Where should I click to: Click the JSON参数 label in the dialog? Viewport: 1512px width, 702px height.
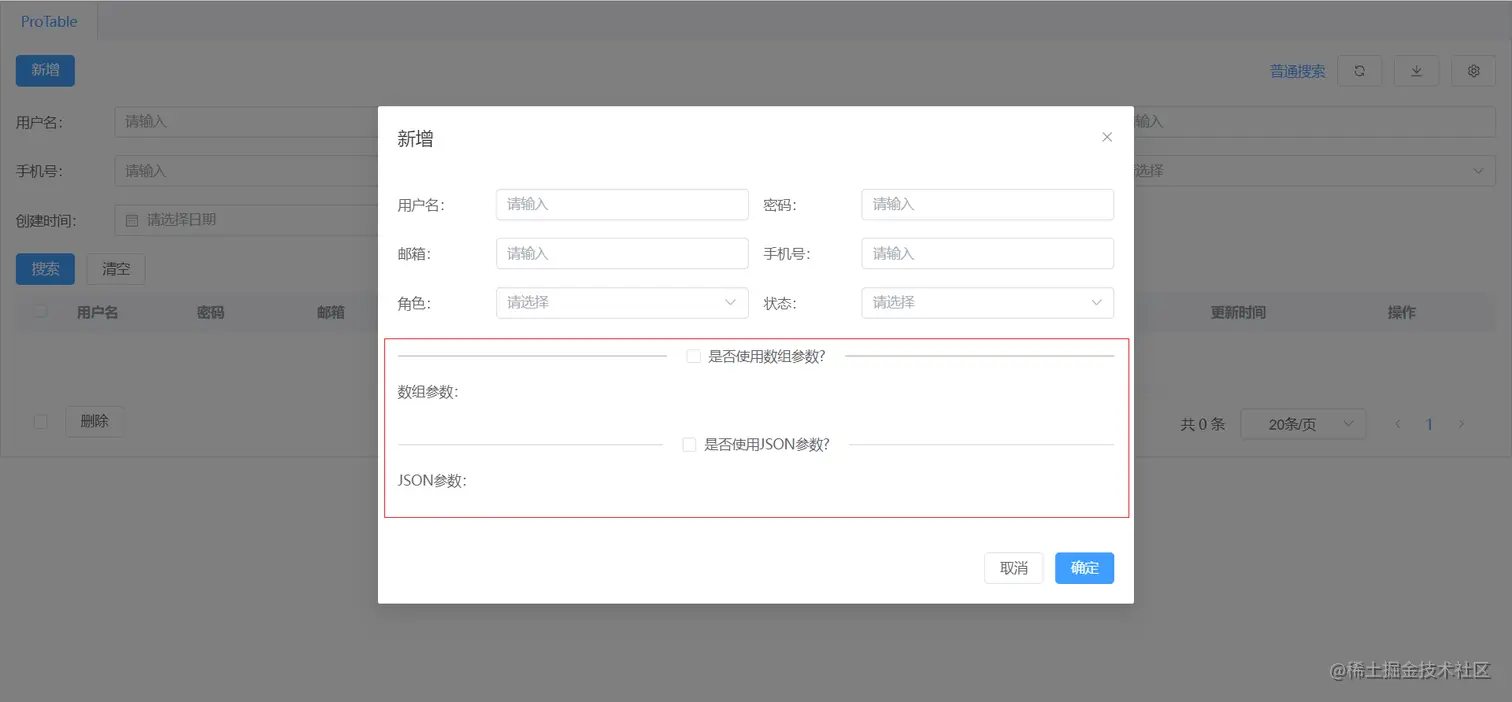[432, 480]
